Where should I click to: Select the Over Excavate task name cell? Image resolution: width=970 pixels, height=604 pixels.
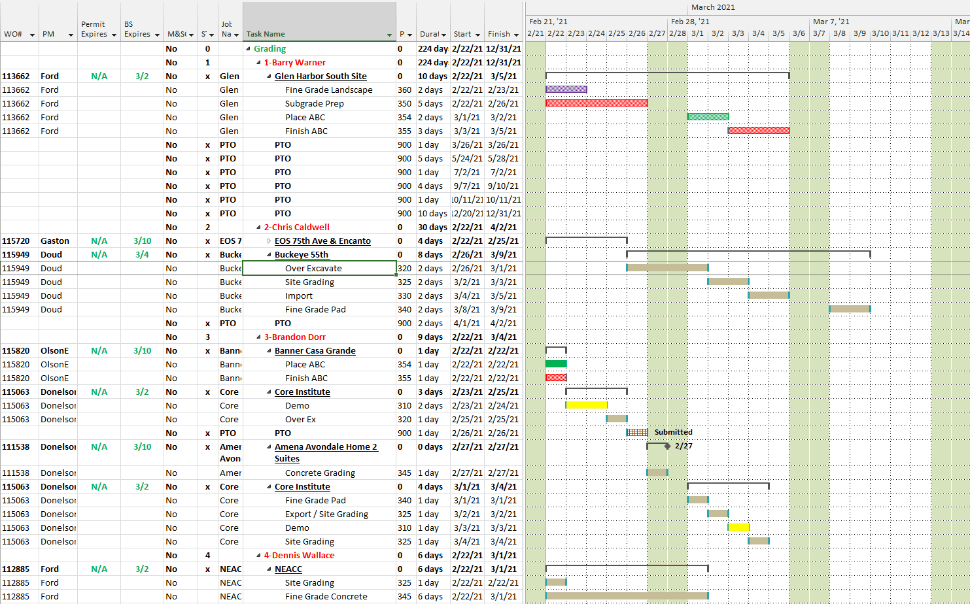(x=319, y=268)
